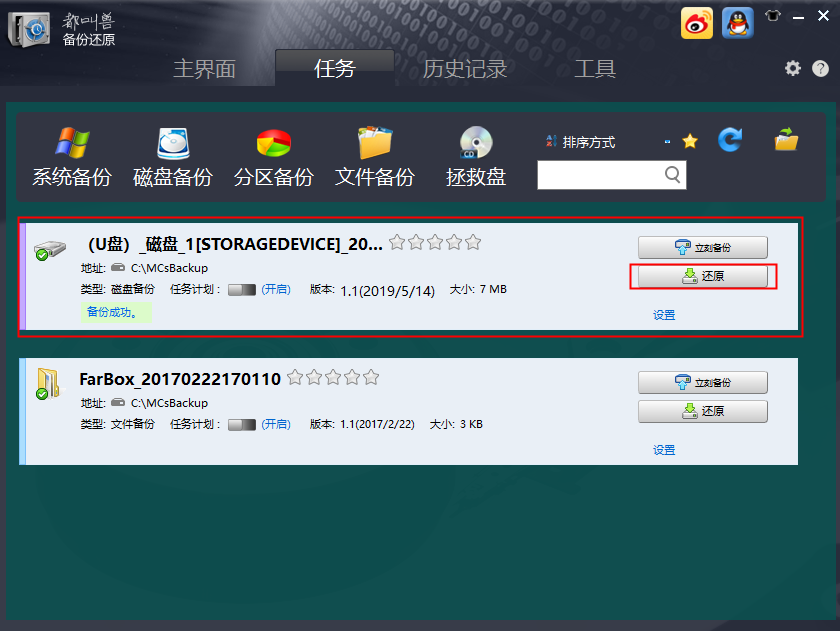Open 设置 link of the U盘 disk task
Viewport: 840px width, 631px height.
pyautogui.click(x=664, y=316)
